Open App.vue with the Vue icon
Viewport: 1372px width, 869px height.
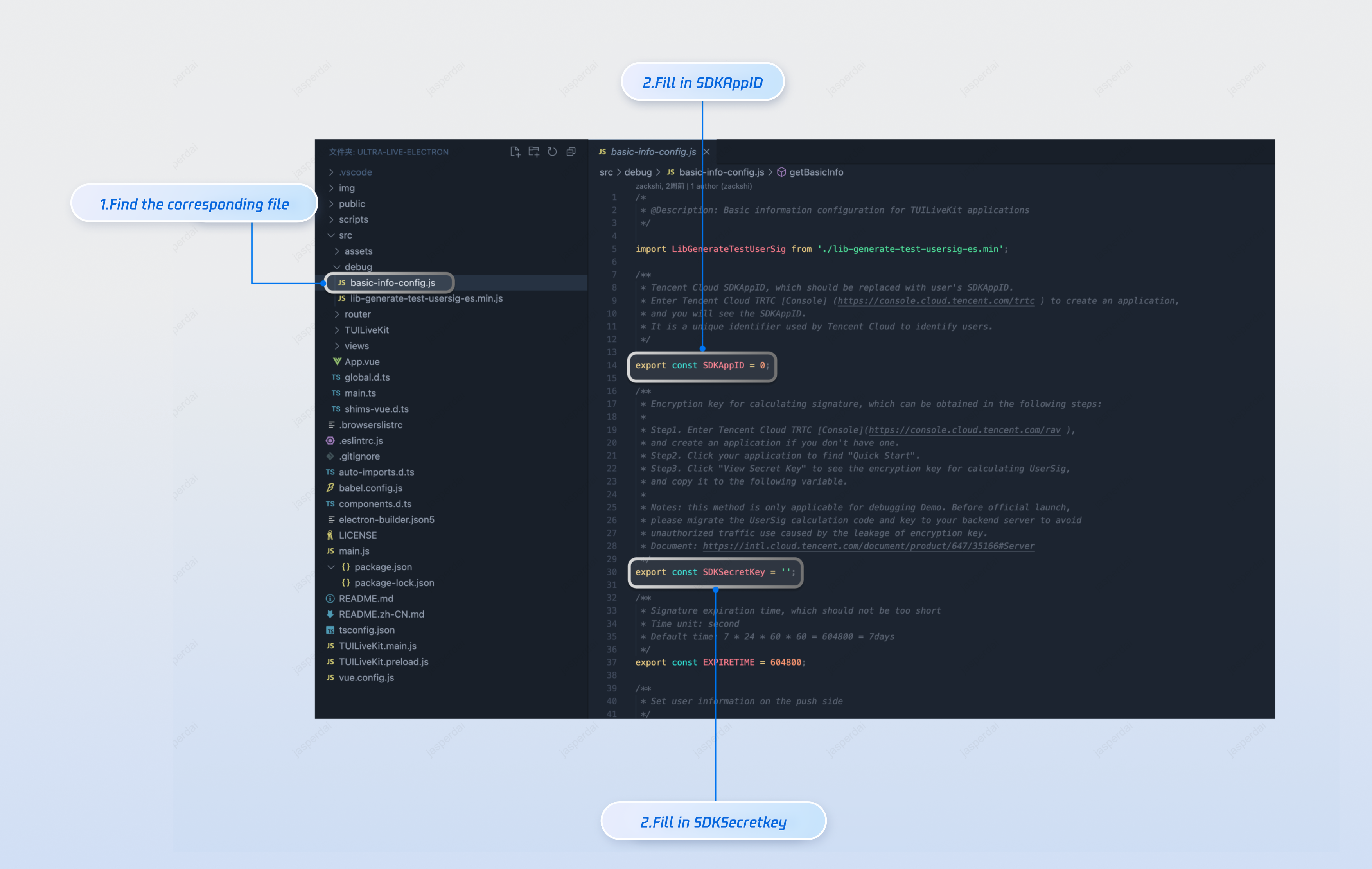coord(361,361)
